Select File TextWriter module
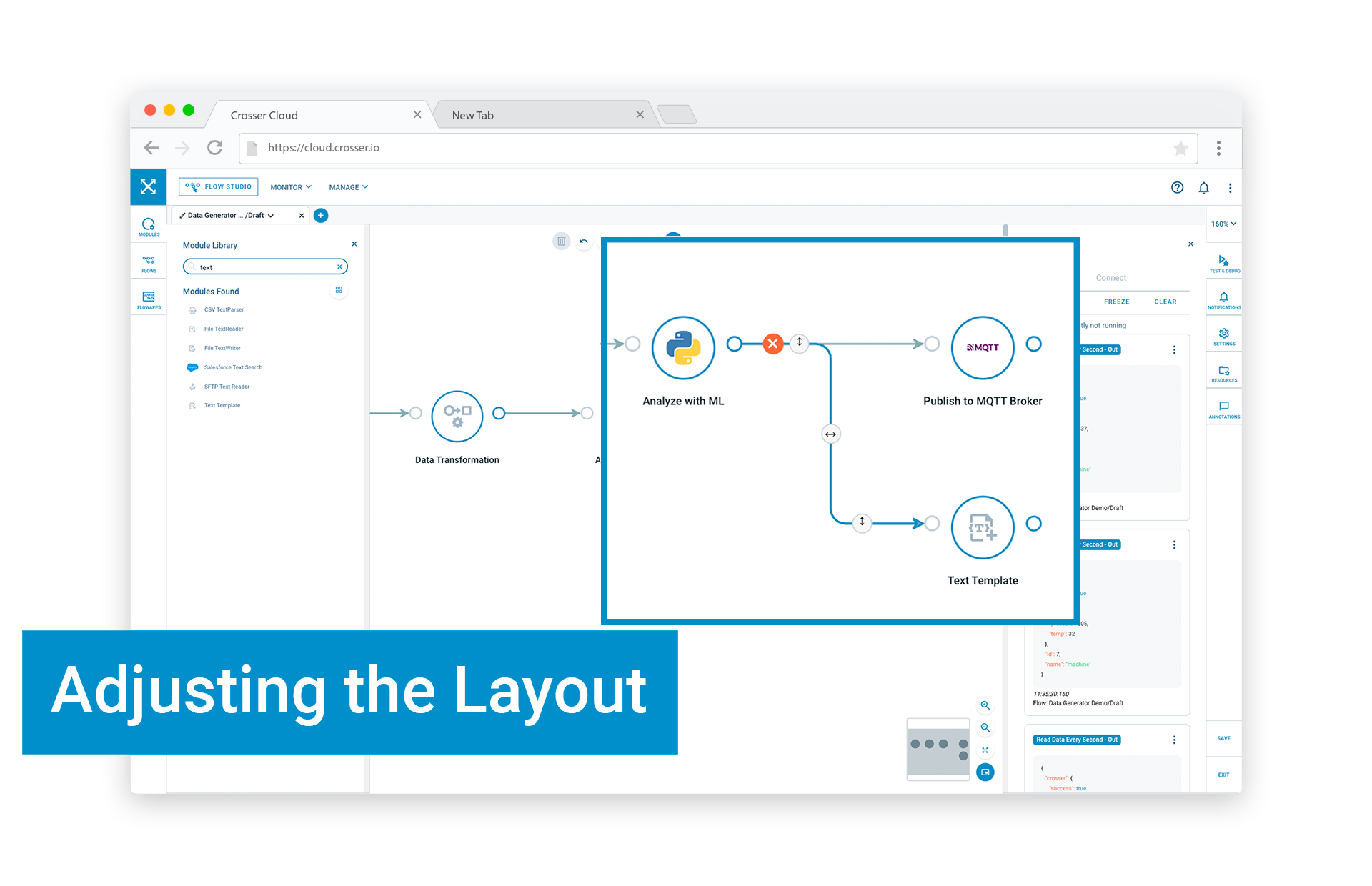This screenshot has width=1372, height=886. coord(222,348)
